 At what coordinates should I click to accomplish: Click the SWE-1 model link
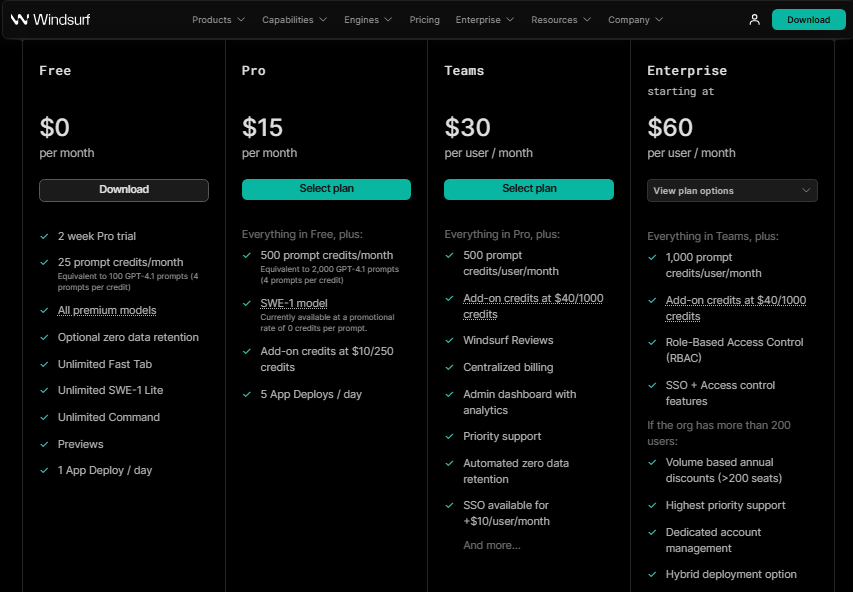[x=293, y=303]
